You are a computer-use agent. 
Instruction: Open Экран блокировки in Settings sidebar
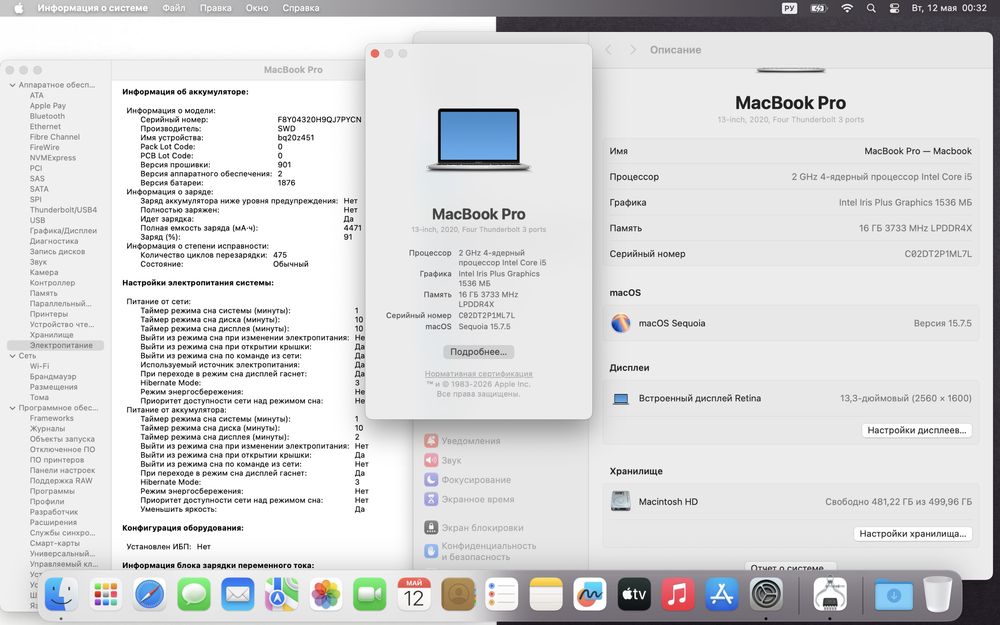click(x=474, y=527)
